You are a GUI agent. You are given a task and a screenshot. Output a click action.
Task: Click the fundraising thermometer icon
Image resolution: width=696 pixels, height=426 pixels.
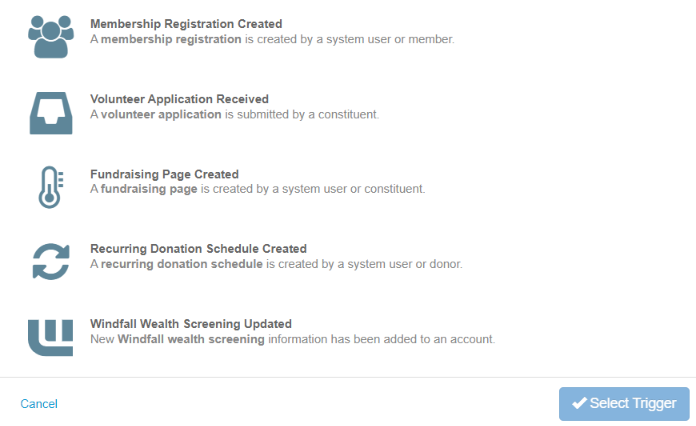[x=51, y=187]
